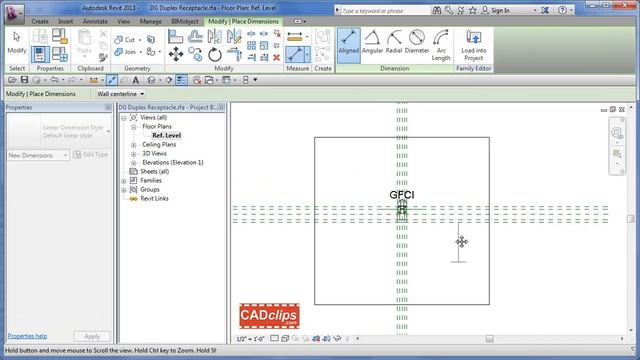Viewport: 640px width, 360px height.
Task: Click the Measure Between Two References tool
Action: point(295,37)
